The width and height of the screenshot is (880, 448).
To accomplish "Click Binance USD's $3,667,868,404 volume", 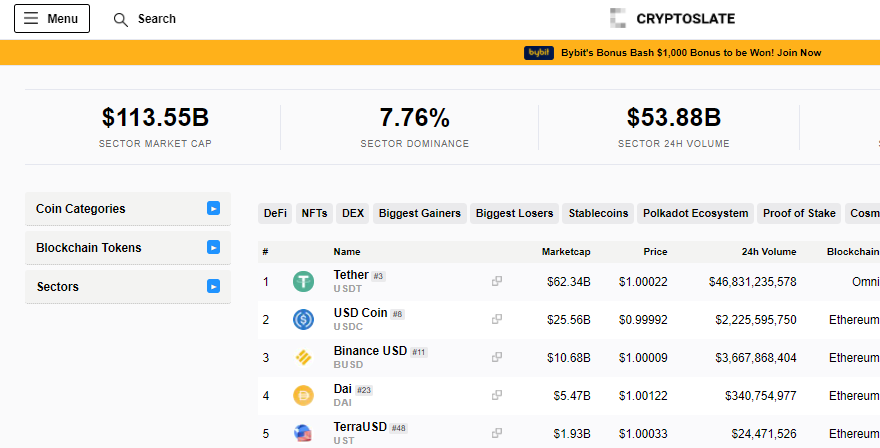I will 756,358.
